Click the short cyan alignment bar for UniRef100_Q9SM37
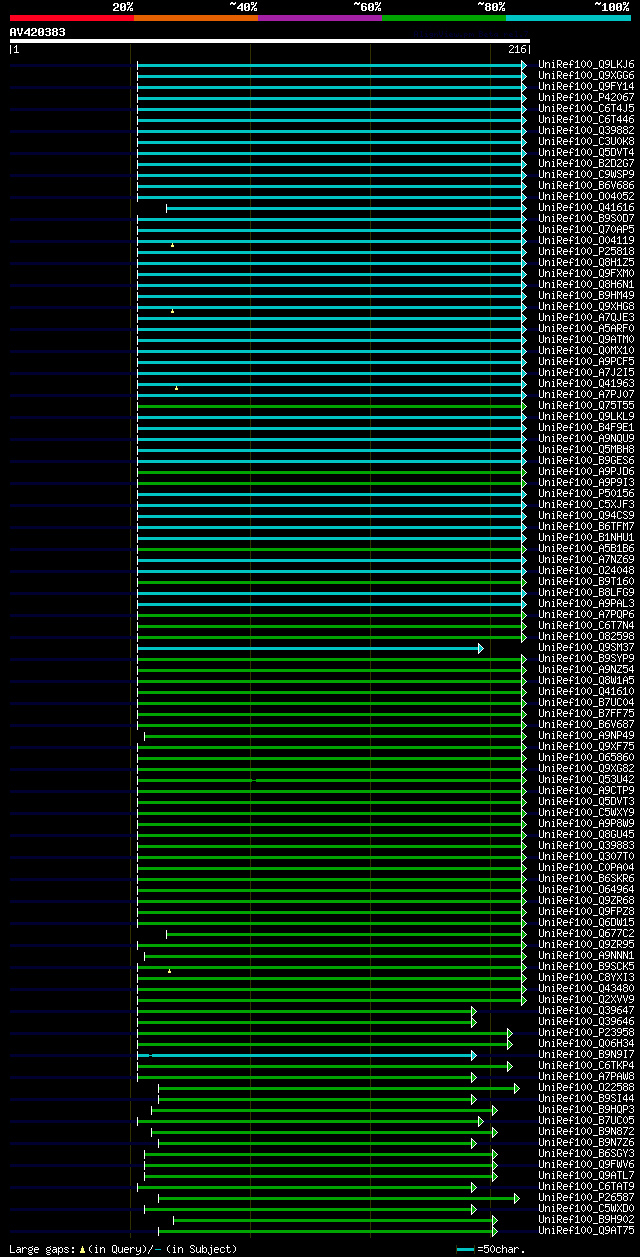Image resolution: width=640 pixels, height=1257 pixels. [x=310, y=647]
